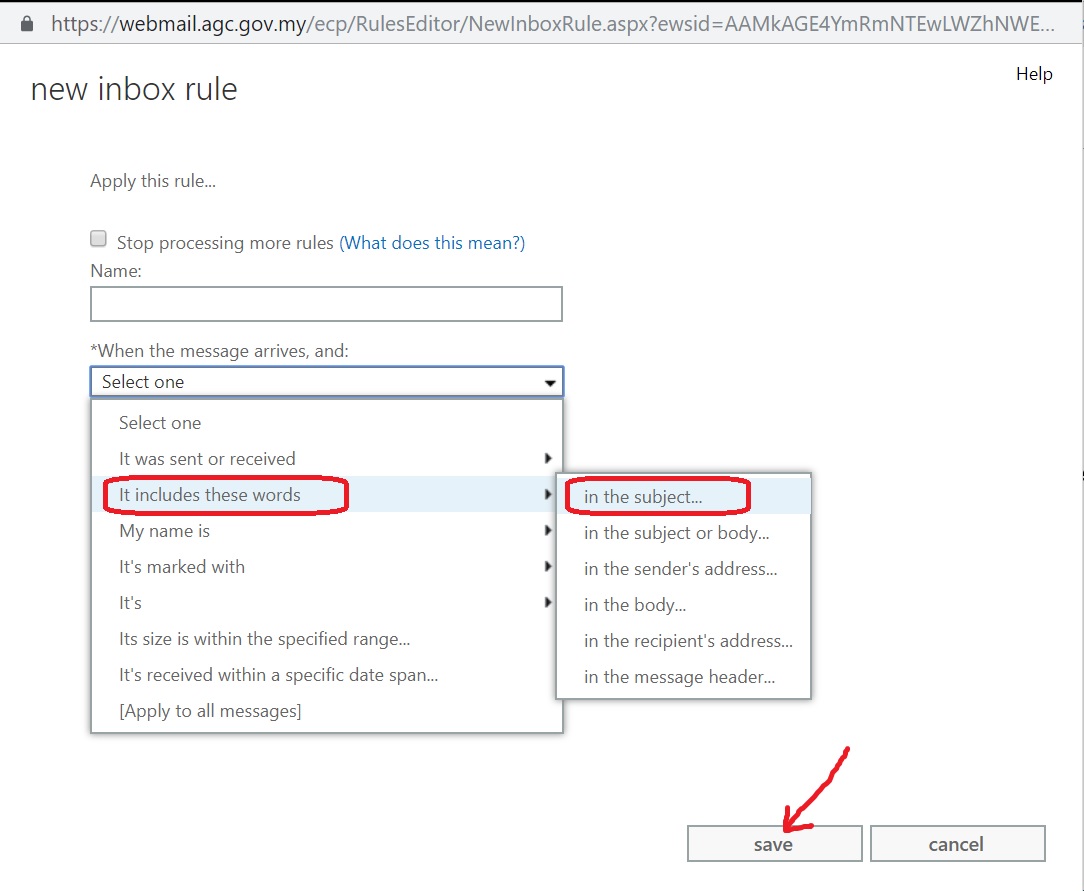Viewport: 1084px width, 891px height.
Task: Choose 'in the message header...' option
Action: coord(679,677)
